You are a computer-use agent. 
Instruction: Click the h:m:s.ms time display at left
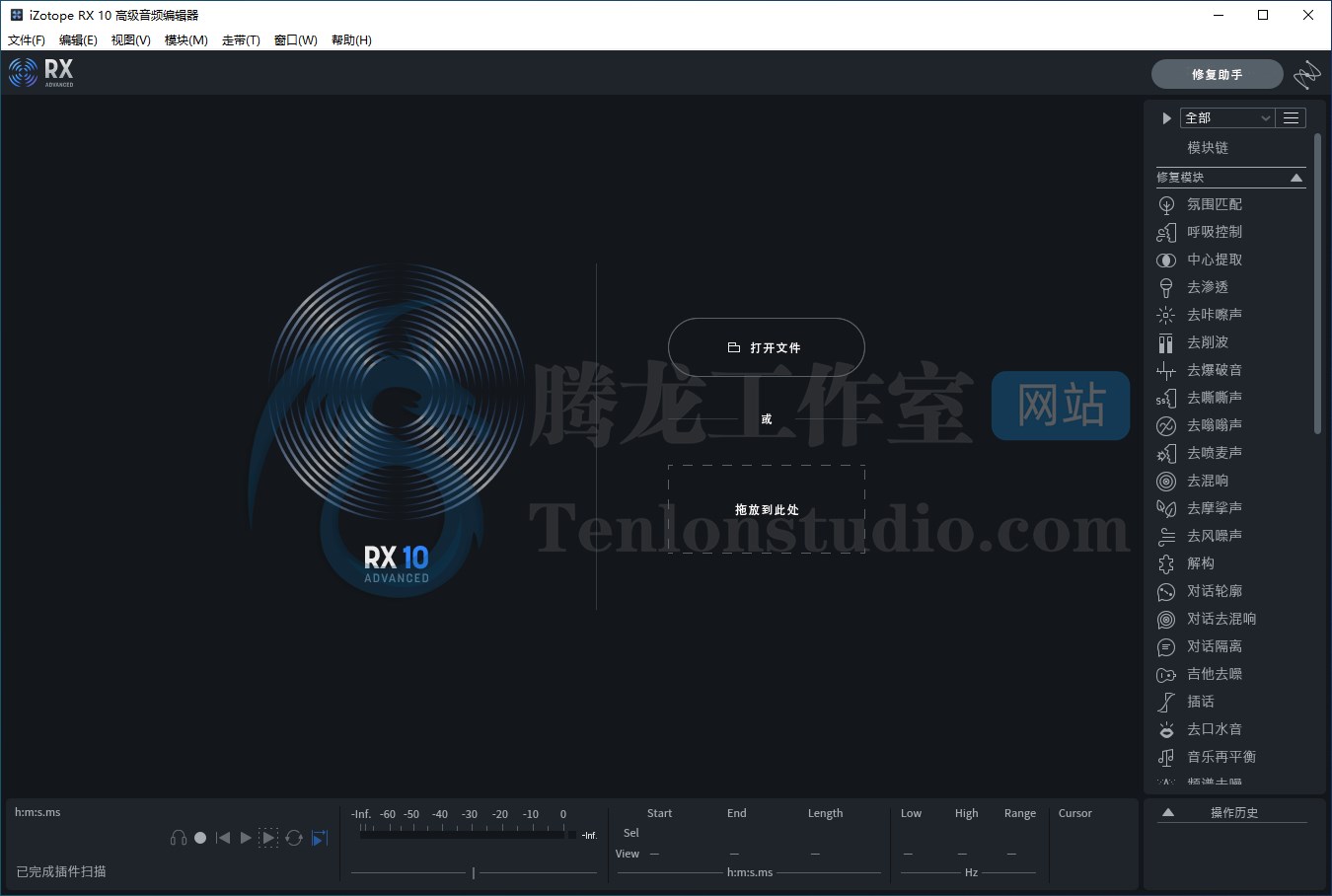(37, 812)
